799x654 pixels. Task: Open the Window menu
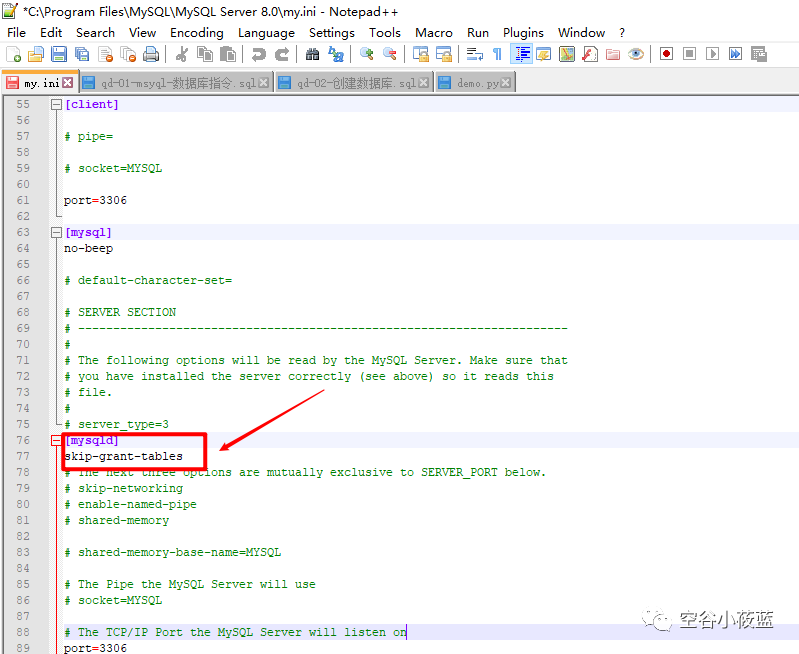(581, 33)
